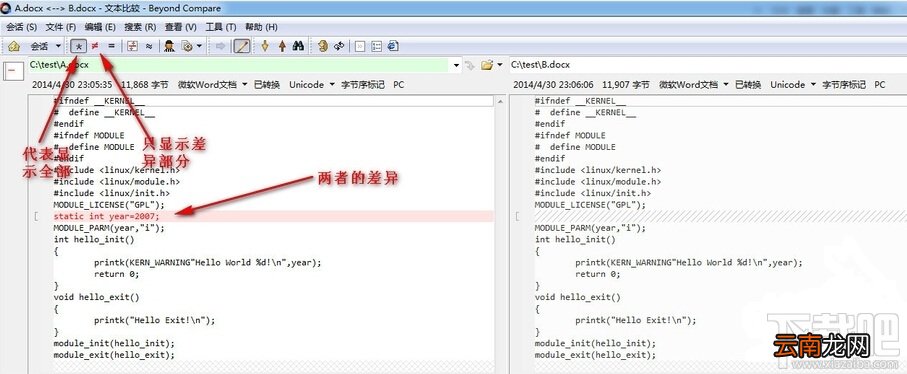
Task: Click left 字节序标记 label
Action: [x=363, y=84]
